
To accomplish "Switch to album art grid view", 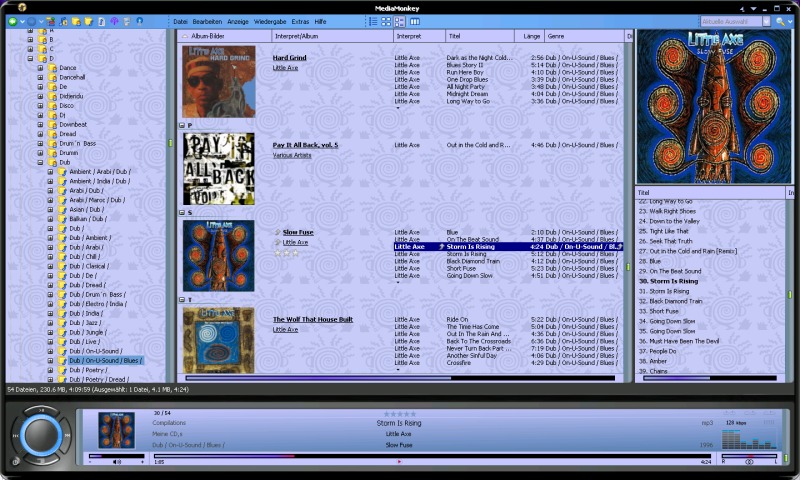I will click(387, 21).
